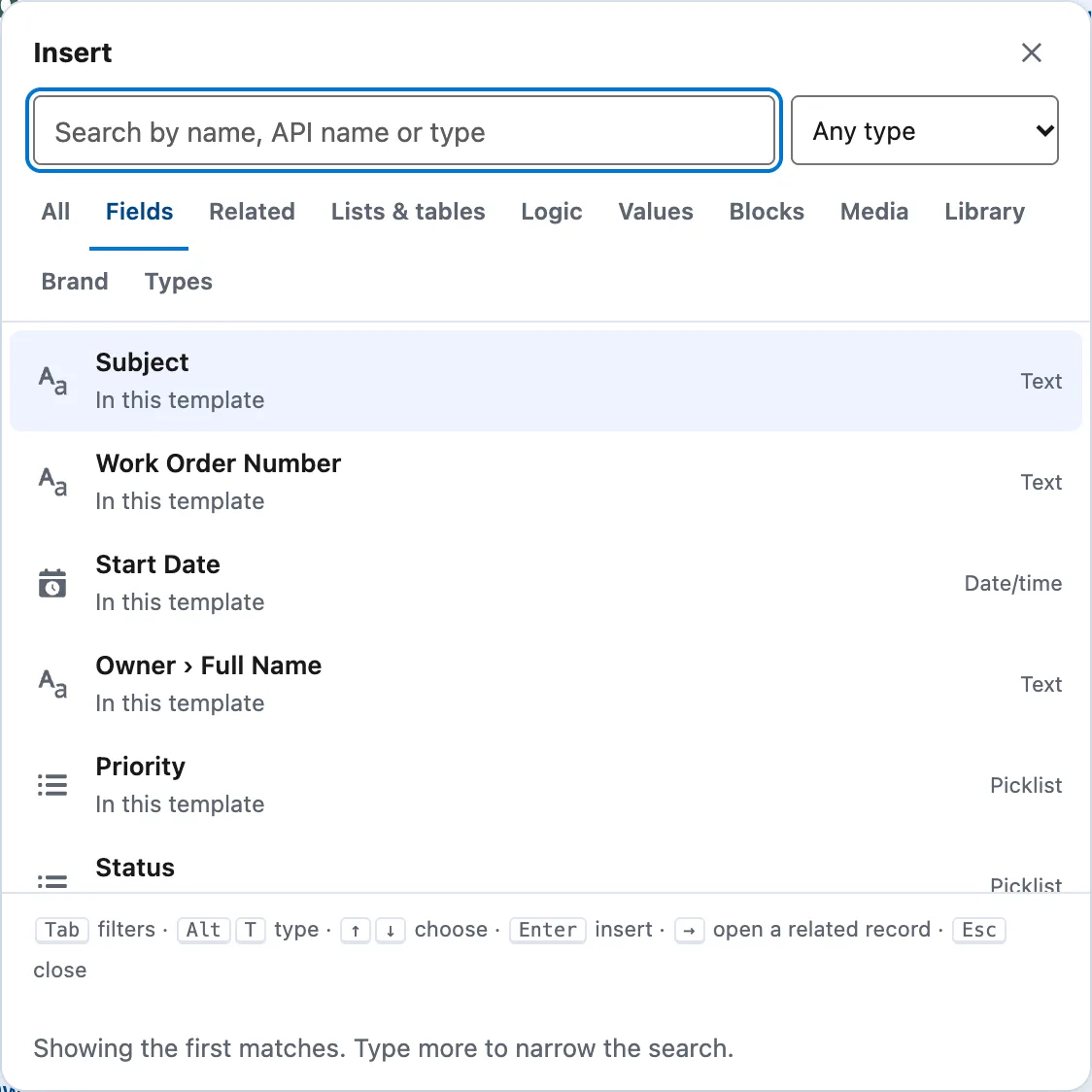Insert the Subject field
This screenshot has width=1092, height=1092.
pyautogui.click(x=545, y=381)
